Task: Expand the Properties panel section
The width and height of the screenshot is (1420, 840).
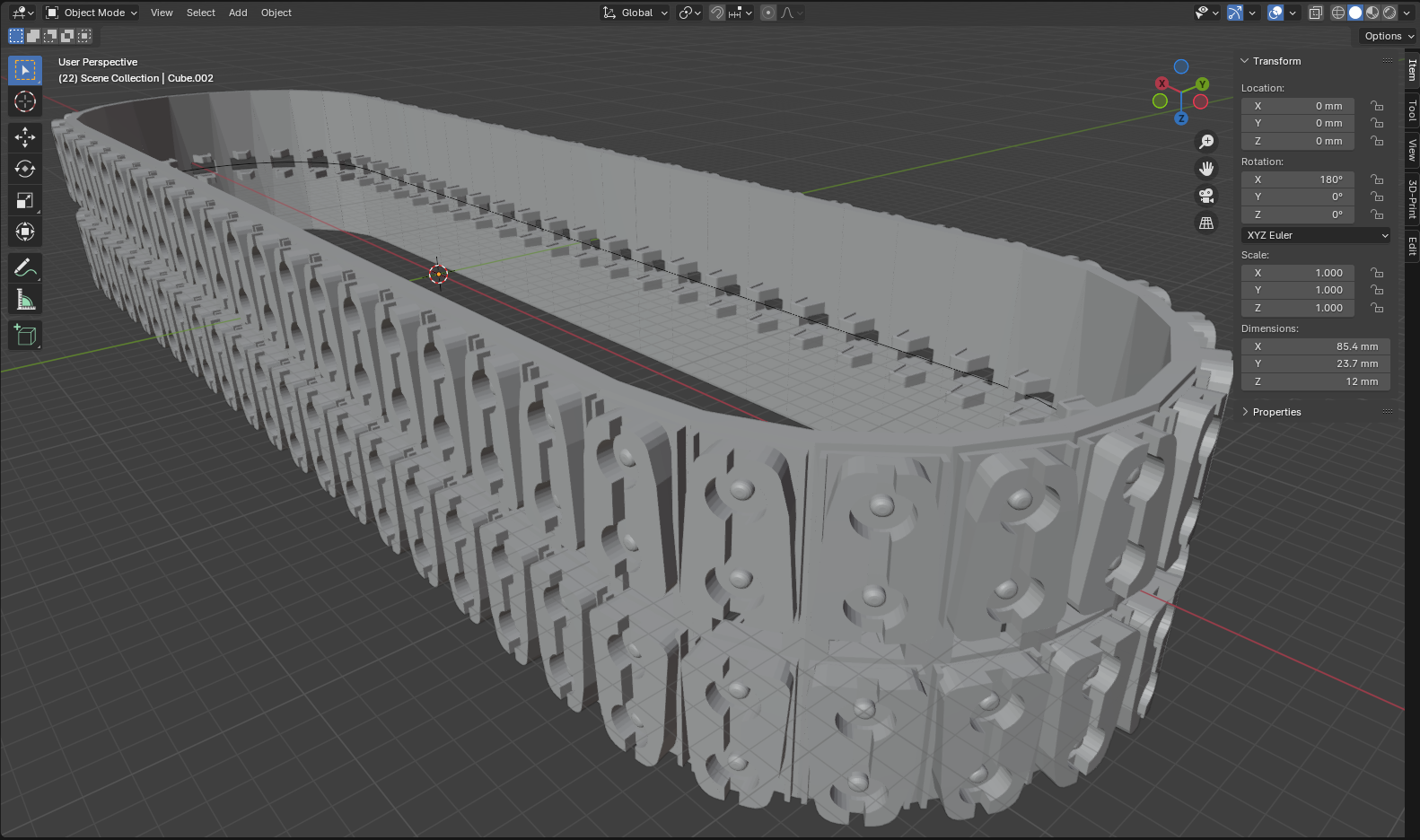Action: 1276,412
